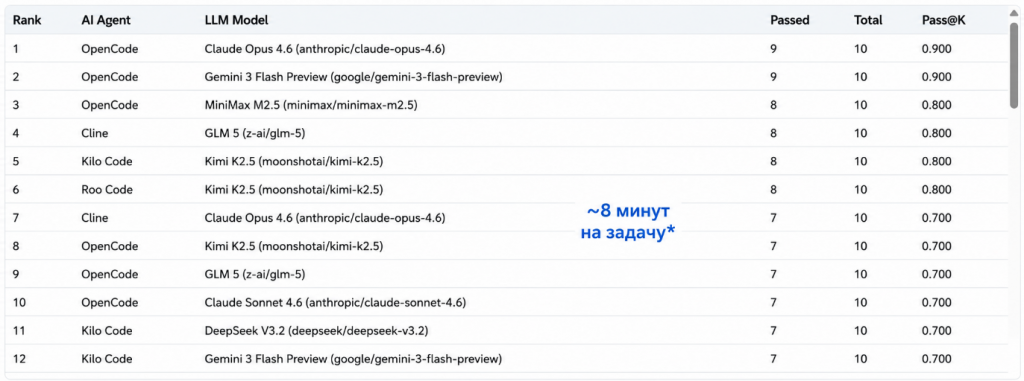Image resolution: width=1024 pixels, height=381 pixels.
Task: Select the Kilo Code agent cell in rank 12 row
Action: (x=106, y=359)
